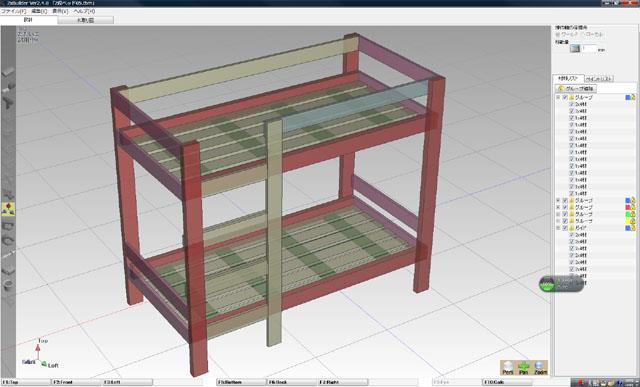The image size is (640, 387).
Task: Click the F10:Calc button
Action: (508, 383)
